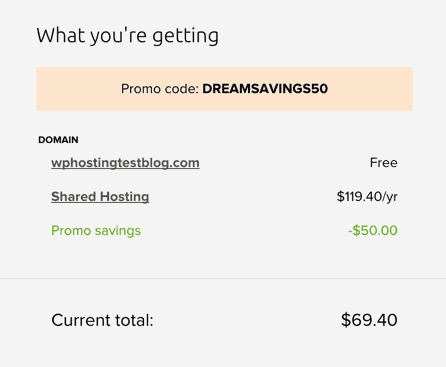The width and height of the screenshot is (446, 367).
Task: Click the "What you're getting" heading
Action: click(x=128, y=36)
